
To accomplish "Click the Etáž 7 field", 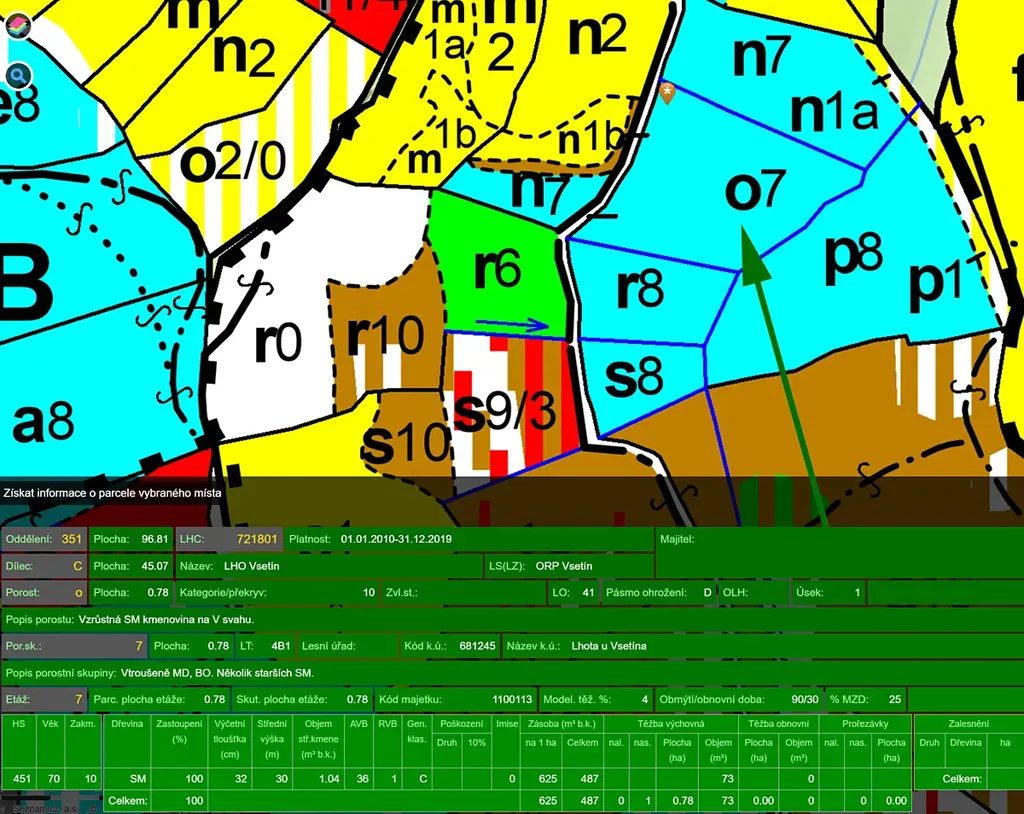I will (44, 699).
